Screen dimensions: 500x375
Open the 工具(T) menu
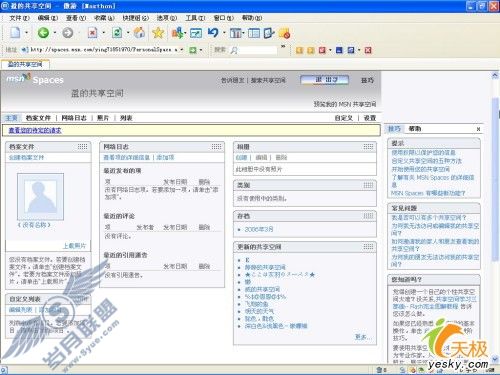pos(195,18)
